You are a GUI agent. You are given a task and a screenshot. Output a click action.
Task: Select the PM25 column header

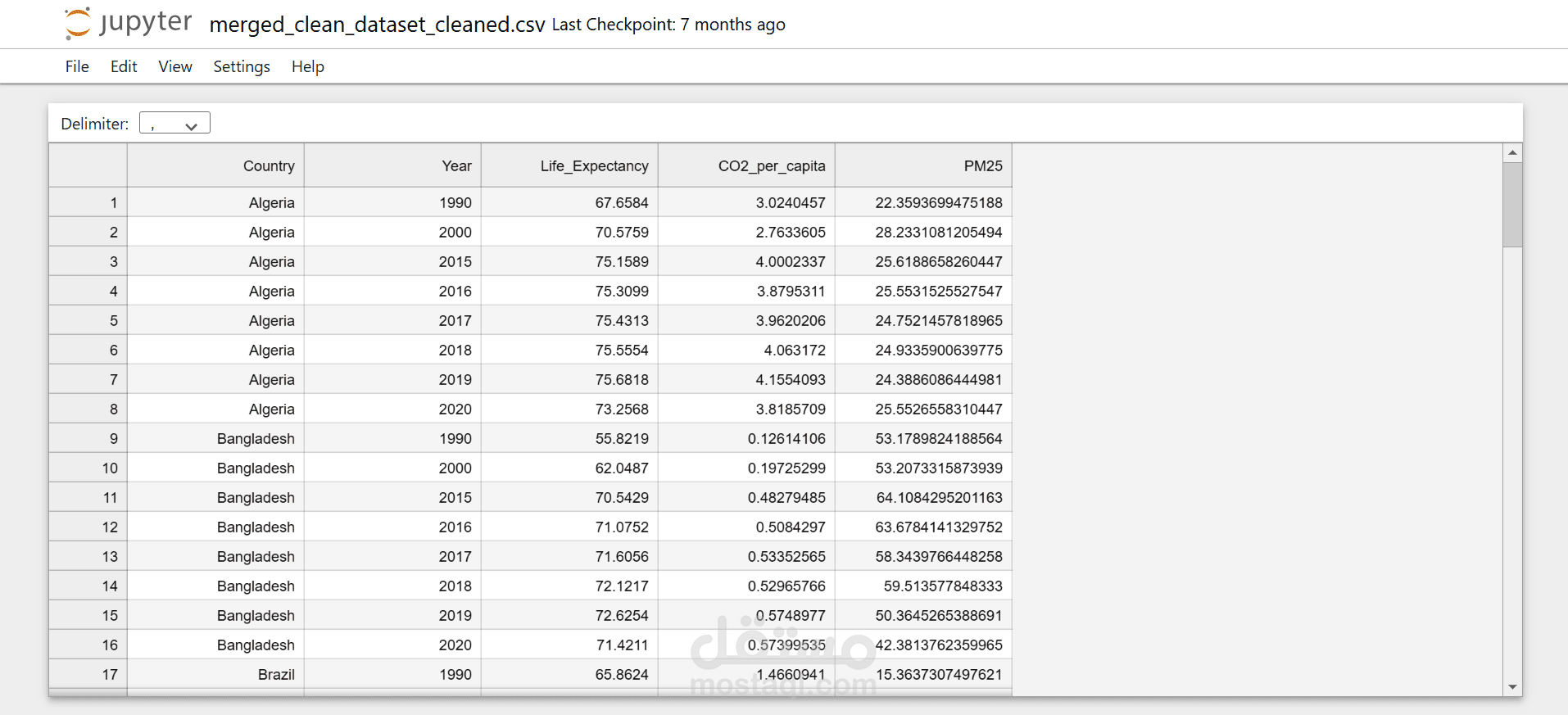click(923, 165)
